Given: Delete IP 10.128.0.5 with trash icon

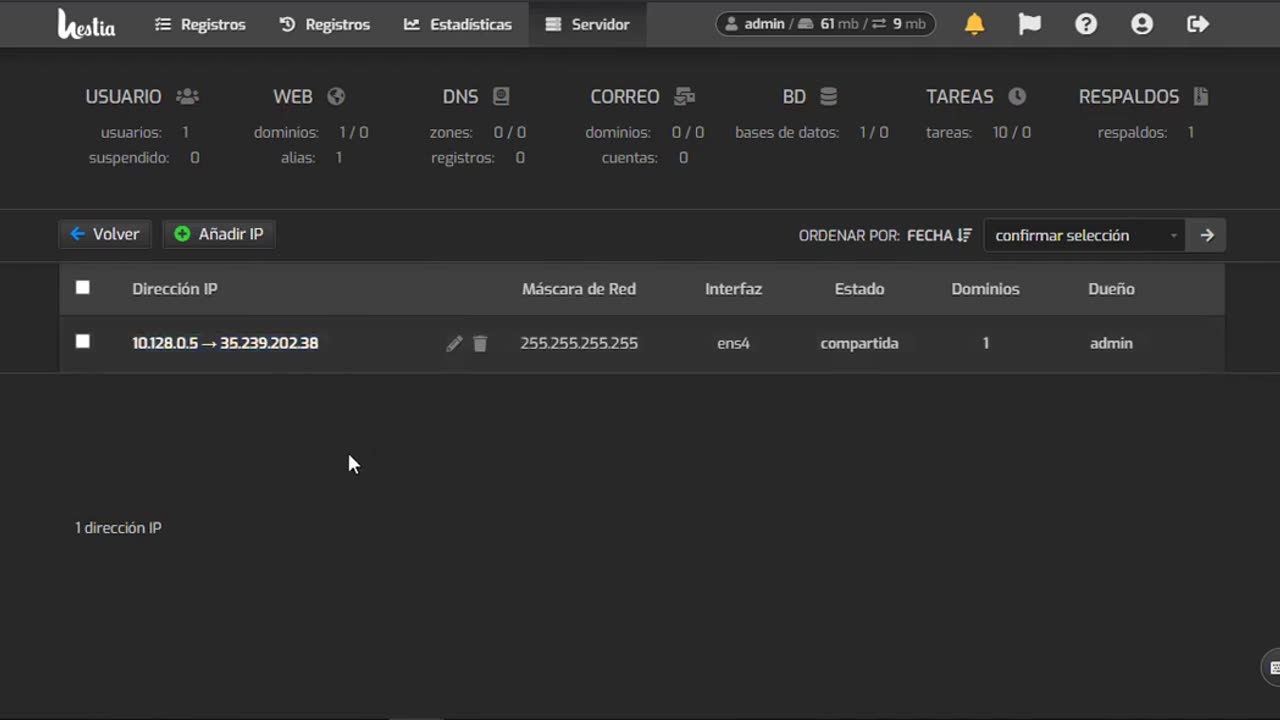Looking at the screenshot, I should click(x=480, y=343).
